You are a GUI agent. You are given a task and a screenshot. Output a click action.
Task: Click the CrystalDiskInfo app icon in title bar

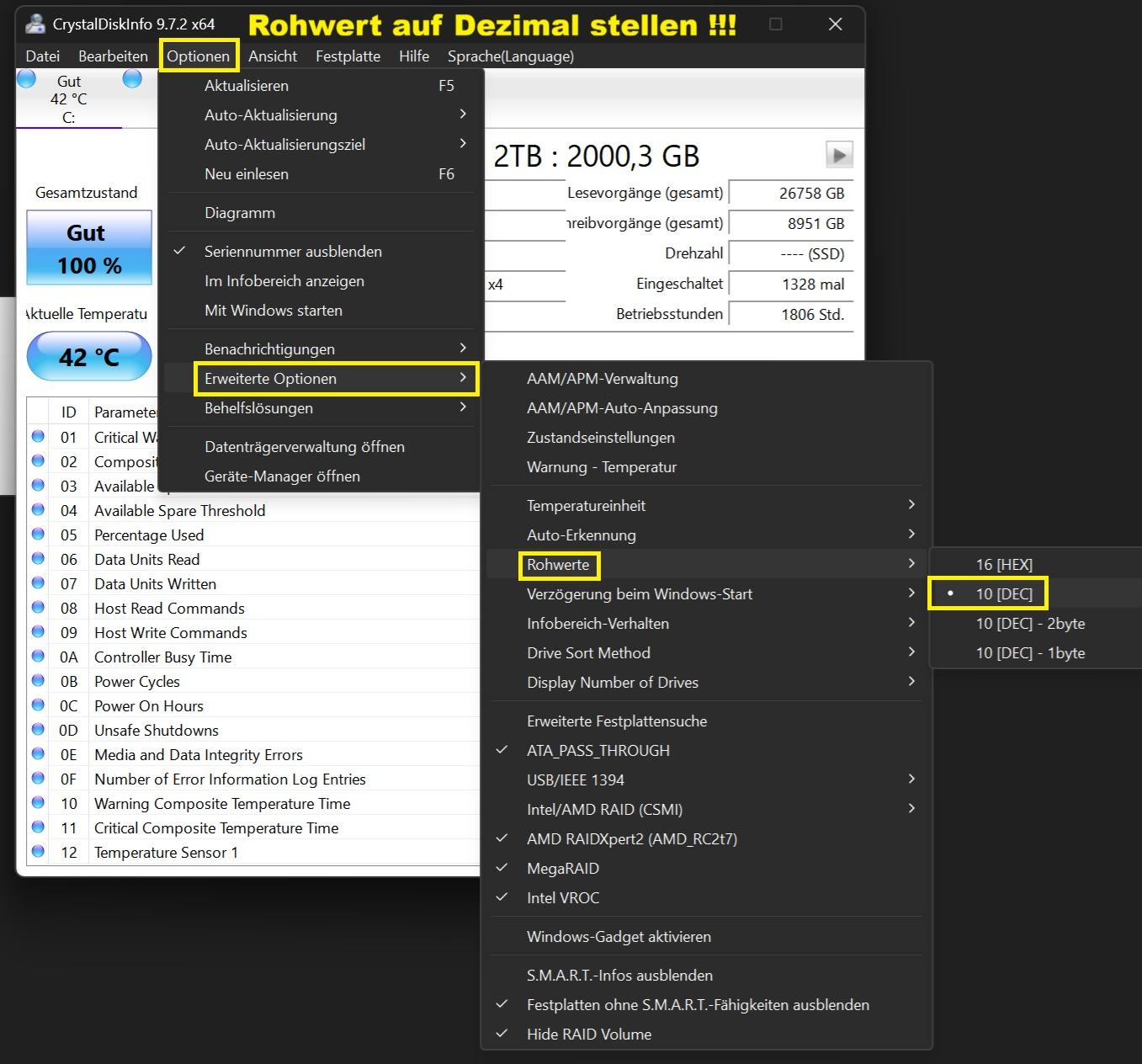[x=35, y=24]
